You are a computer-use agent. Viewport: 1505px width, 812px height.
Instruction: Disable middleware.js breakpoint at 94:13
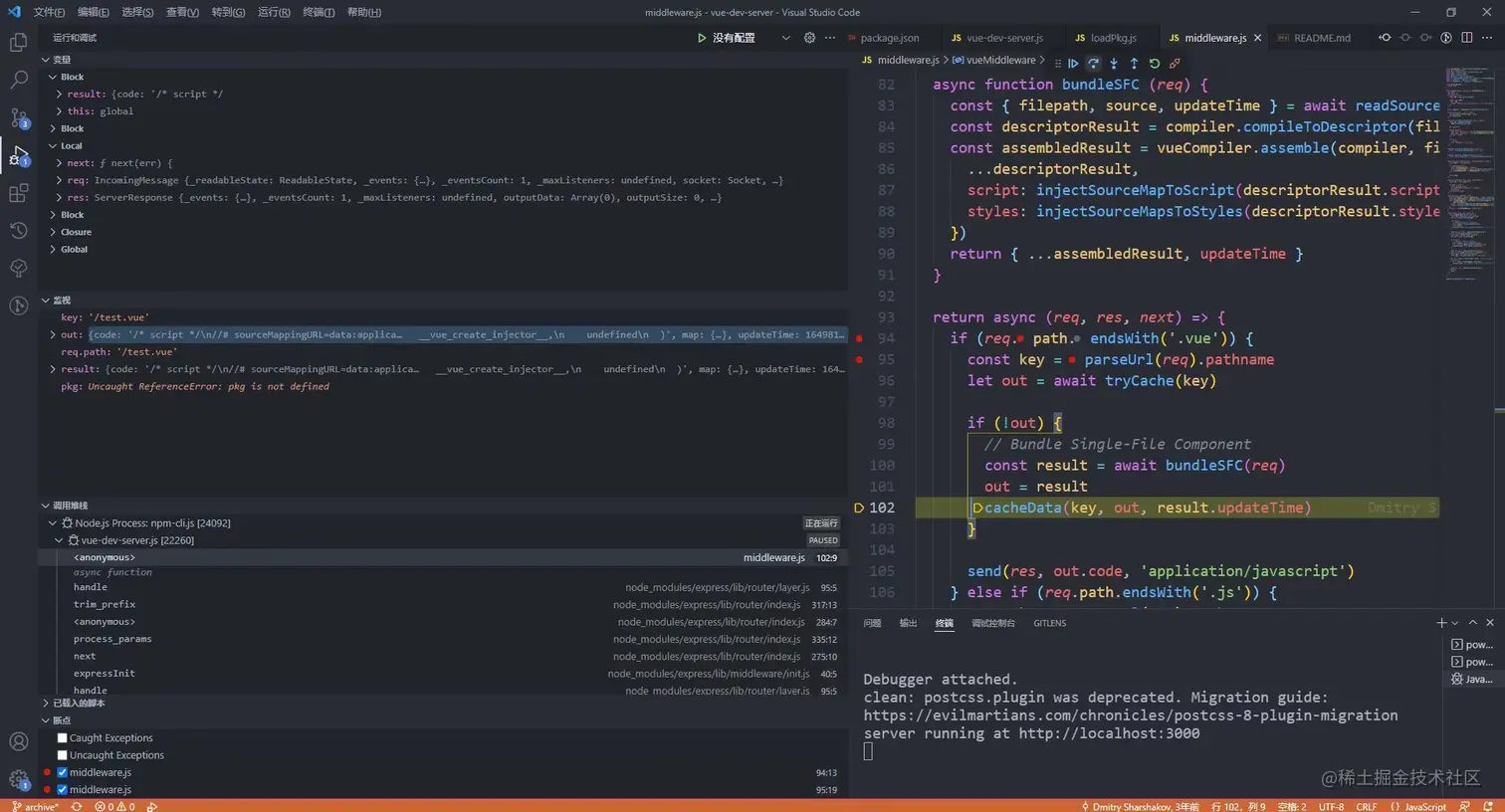pyautogui.click(x=62, y=772)
